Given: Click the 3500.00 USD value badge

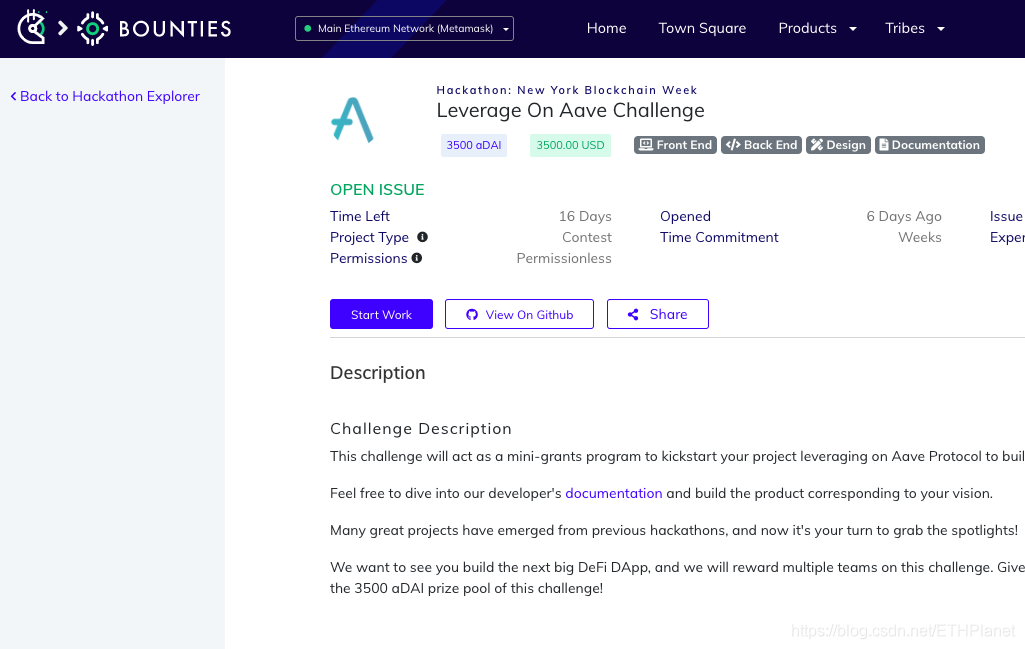Looking at the screenshot, I should pos(570,145).
